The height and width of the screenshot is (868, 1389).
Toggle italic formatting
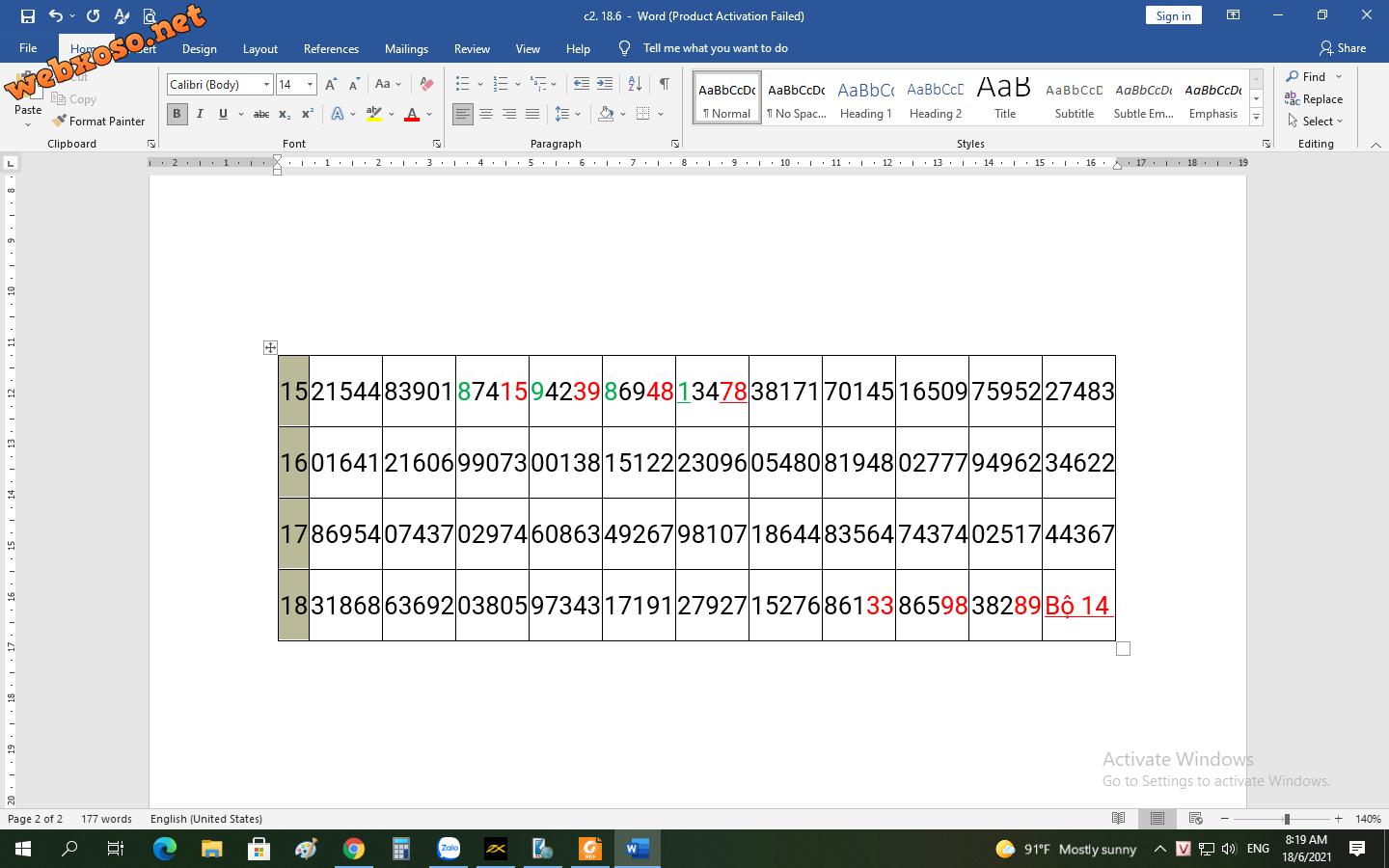pos(200,114)
